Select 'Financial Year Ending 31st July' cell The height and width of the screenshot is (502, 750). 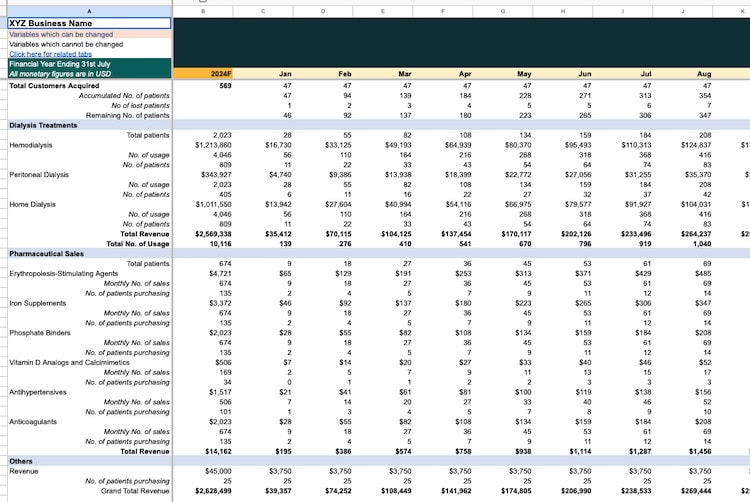pos(89,64)
